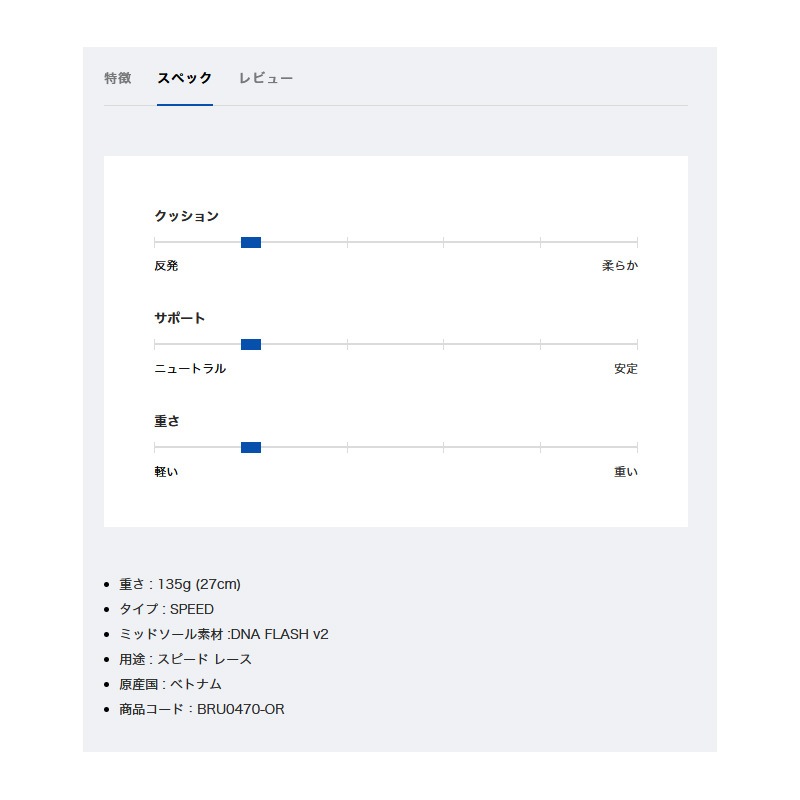Click the 反発 label under the cushion slider
Screen dimensions: 800x800
pos(166,266)
